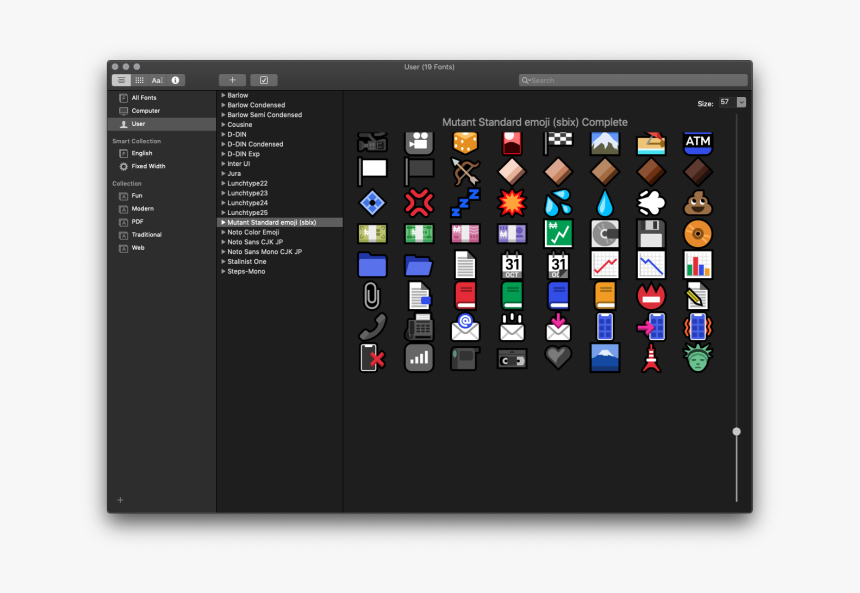Image resolution: width=860 pixels, height=593 pixels.
Task: Click the e-mail envelope with @ emoji
Action: tap(465, 327)
